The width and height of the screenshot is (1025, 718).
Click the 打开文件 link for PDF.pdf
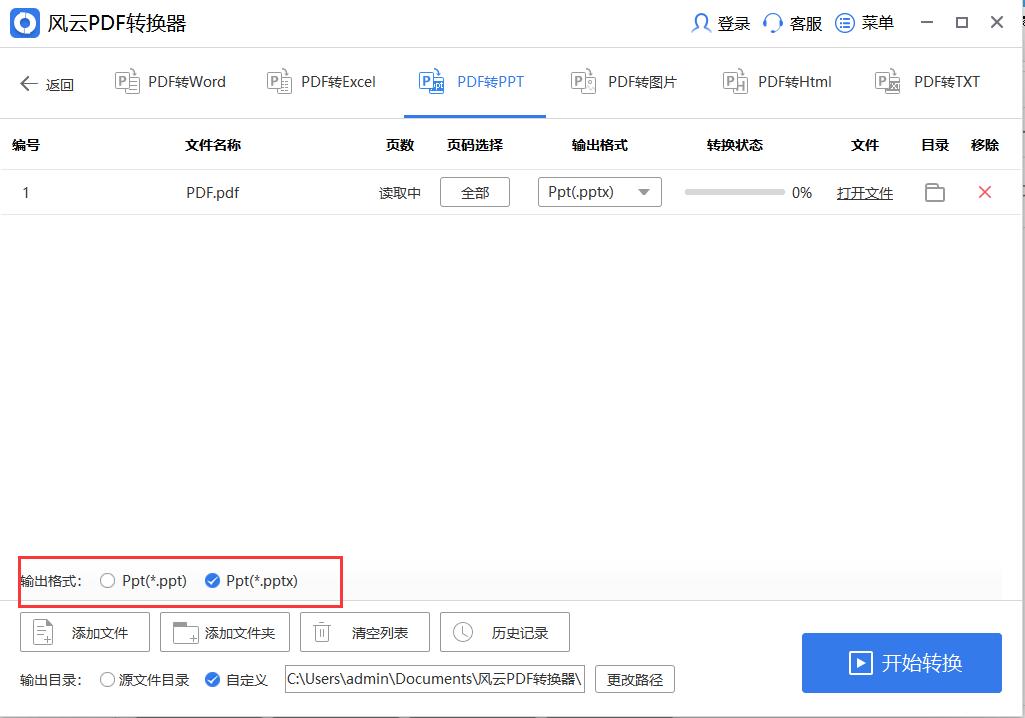864,192
